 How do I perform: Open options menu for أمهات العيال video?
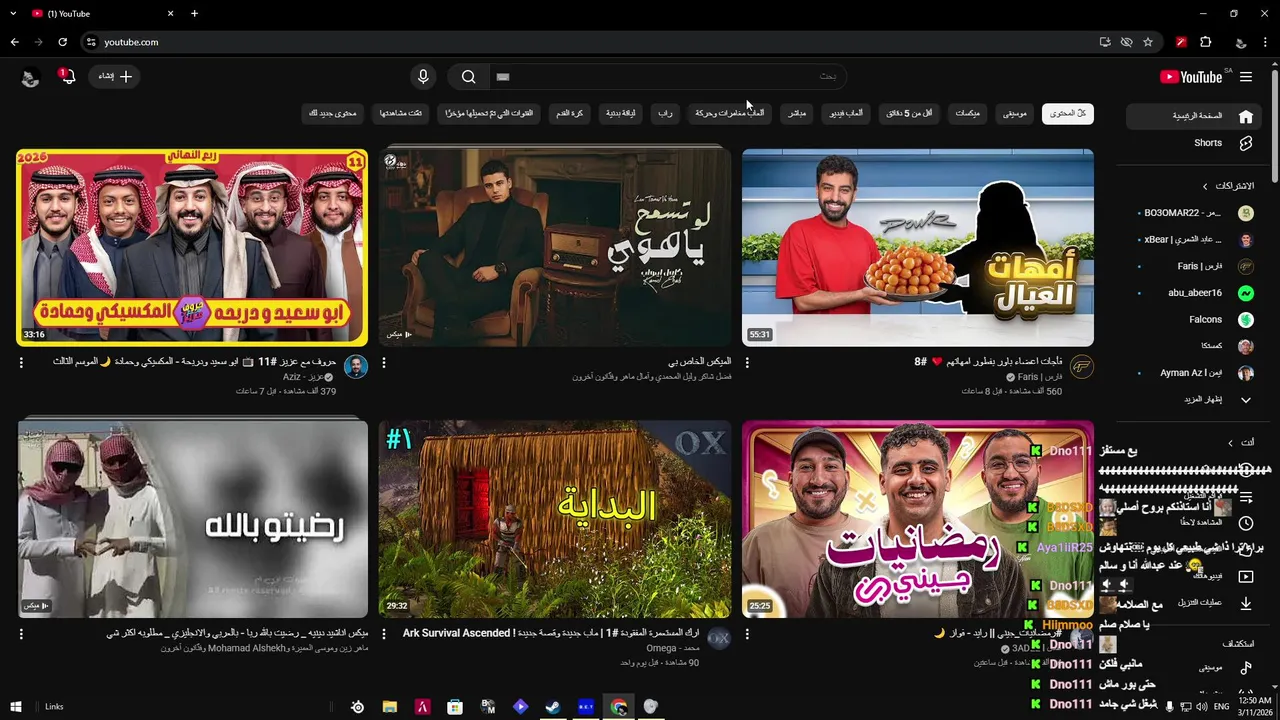coord(747,362)
